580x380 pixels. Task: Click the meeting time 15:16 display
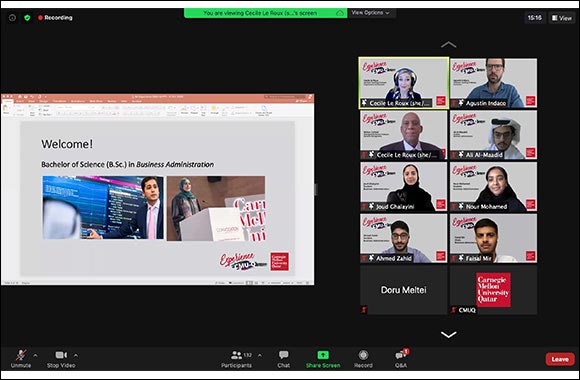point(535,18)
